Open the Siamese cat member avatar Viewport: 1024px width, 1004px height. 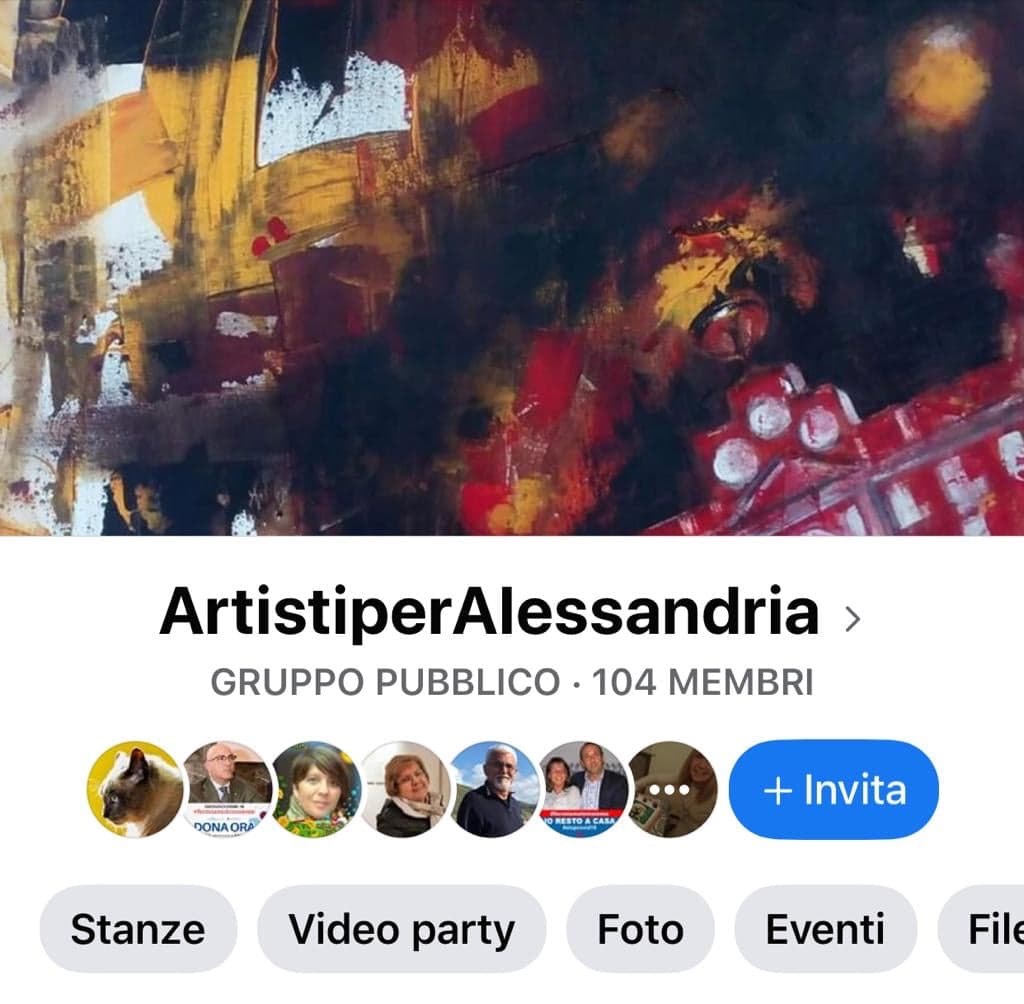pyautogui.click(x=135, y=789)
